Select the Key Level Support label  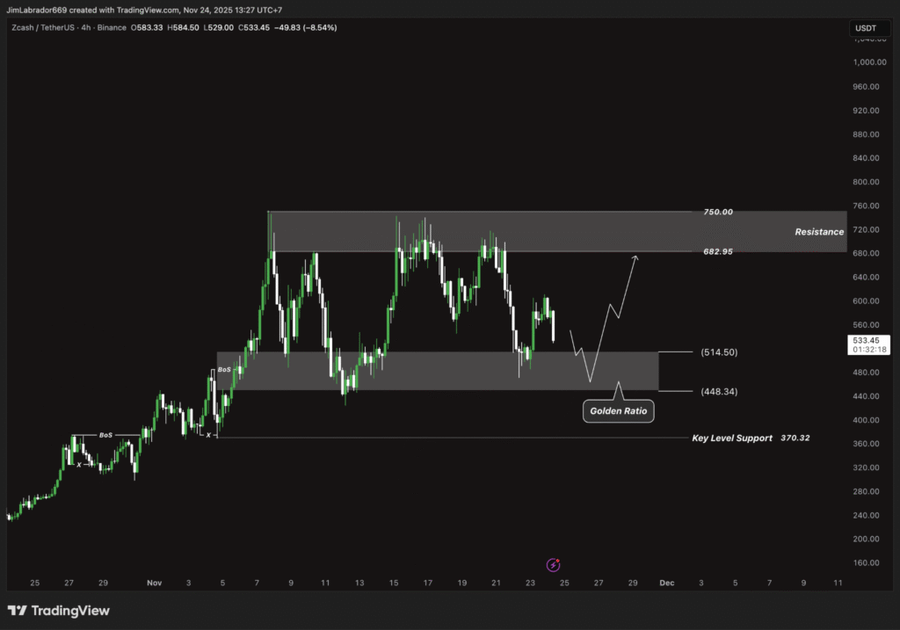[x=732, y=438]
